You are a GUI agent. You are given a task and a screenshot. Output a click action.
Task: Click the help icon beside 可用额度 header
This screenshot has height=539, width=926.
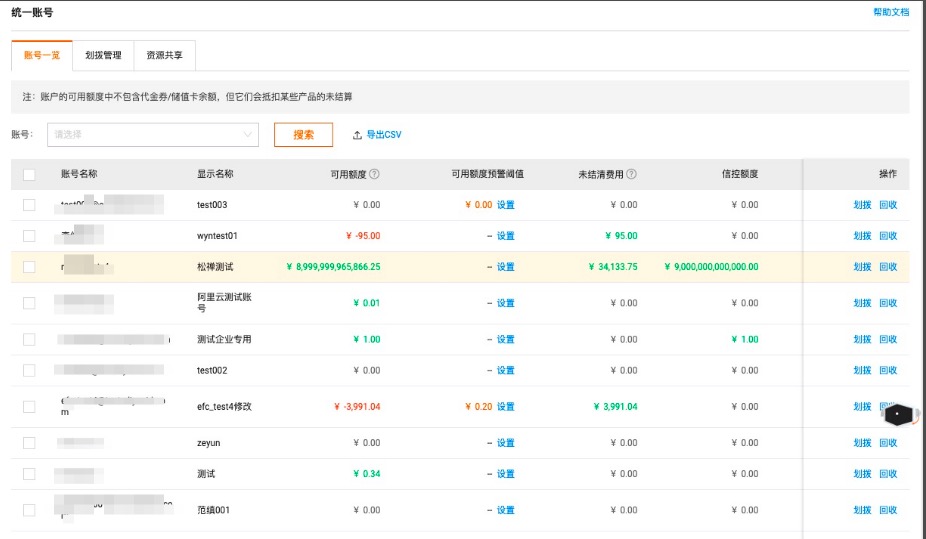tap(374, 174)
